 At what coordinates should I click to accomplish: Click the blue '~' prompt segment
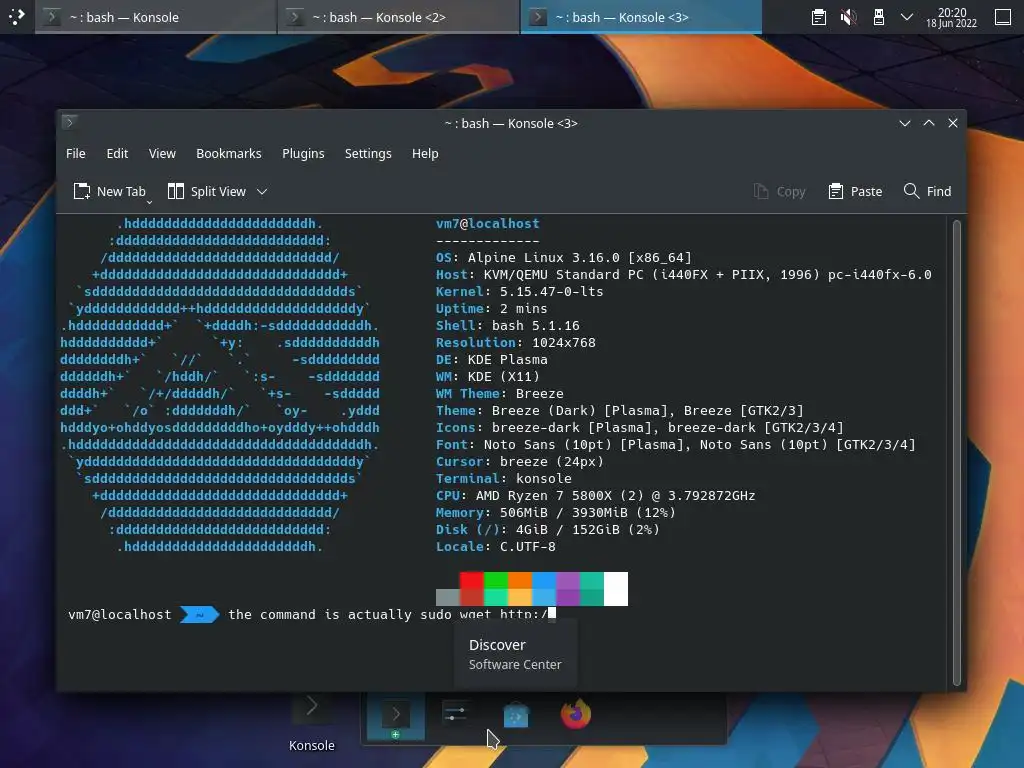pyautogui.click(x=199, y=615)
